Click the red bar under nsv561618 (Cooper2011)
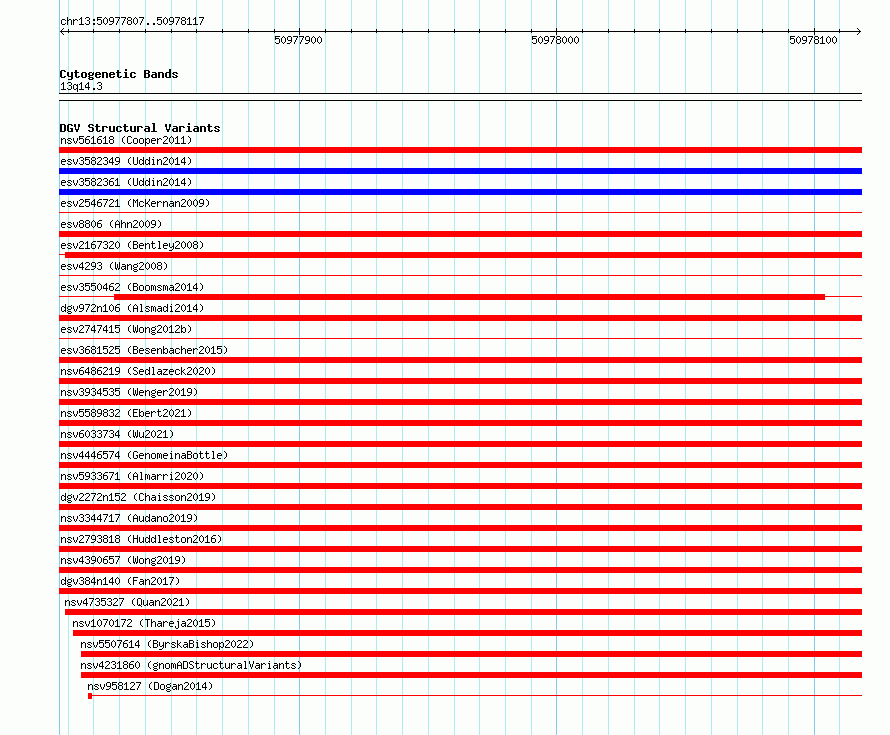Screen dimensions: 890x735 tap(460, 150)
